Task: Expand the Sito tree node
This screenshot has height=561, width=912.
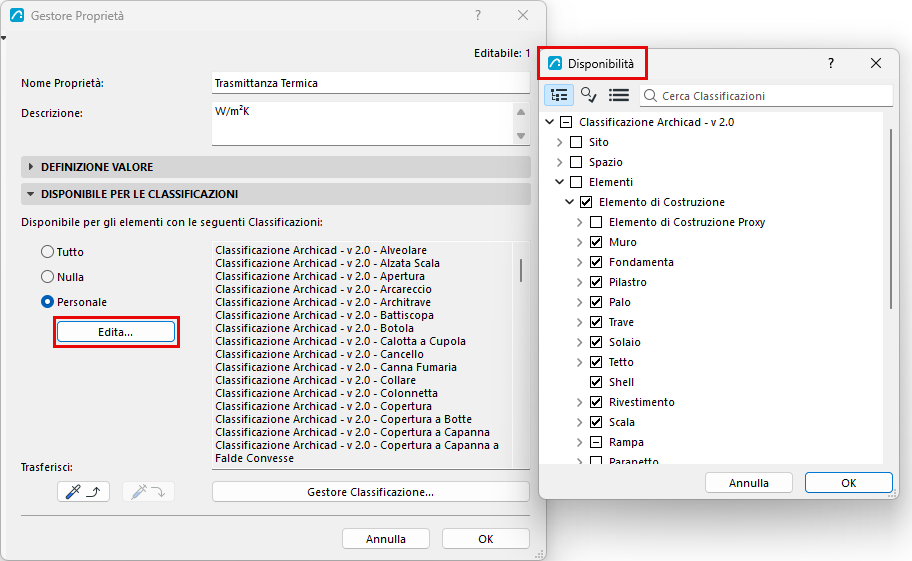Action: [560, 142]
